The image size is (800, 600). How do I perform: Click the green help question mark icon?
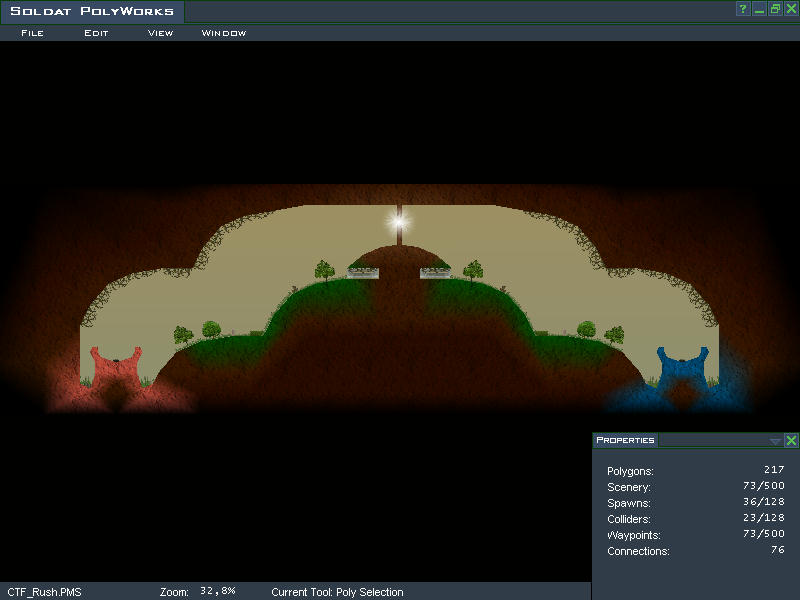(x=743, y=9)
